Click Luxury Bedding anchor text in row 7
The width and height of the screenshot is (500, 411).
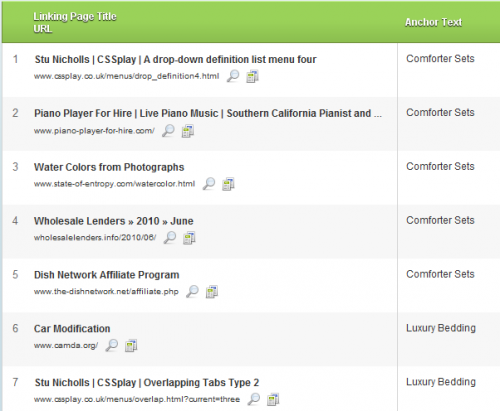[441, 382]
